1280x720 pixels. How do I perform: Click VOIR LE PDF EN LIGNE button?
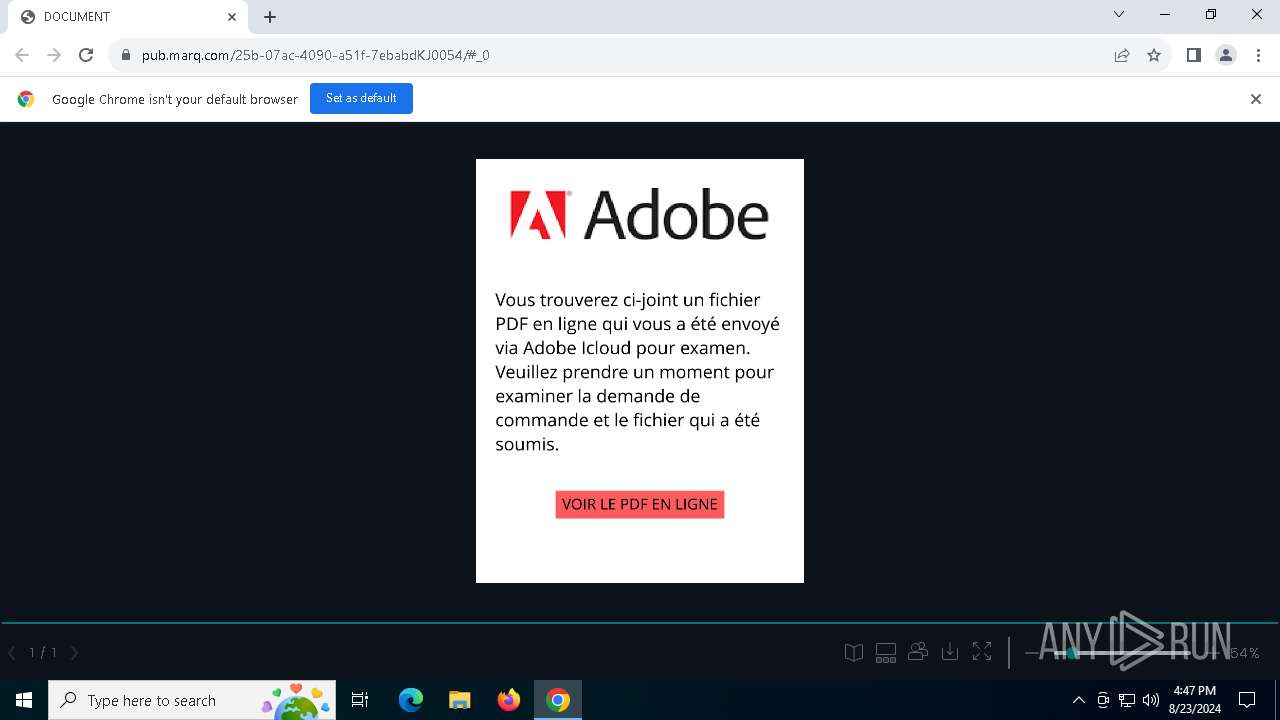click(x=640, y=504)
